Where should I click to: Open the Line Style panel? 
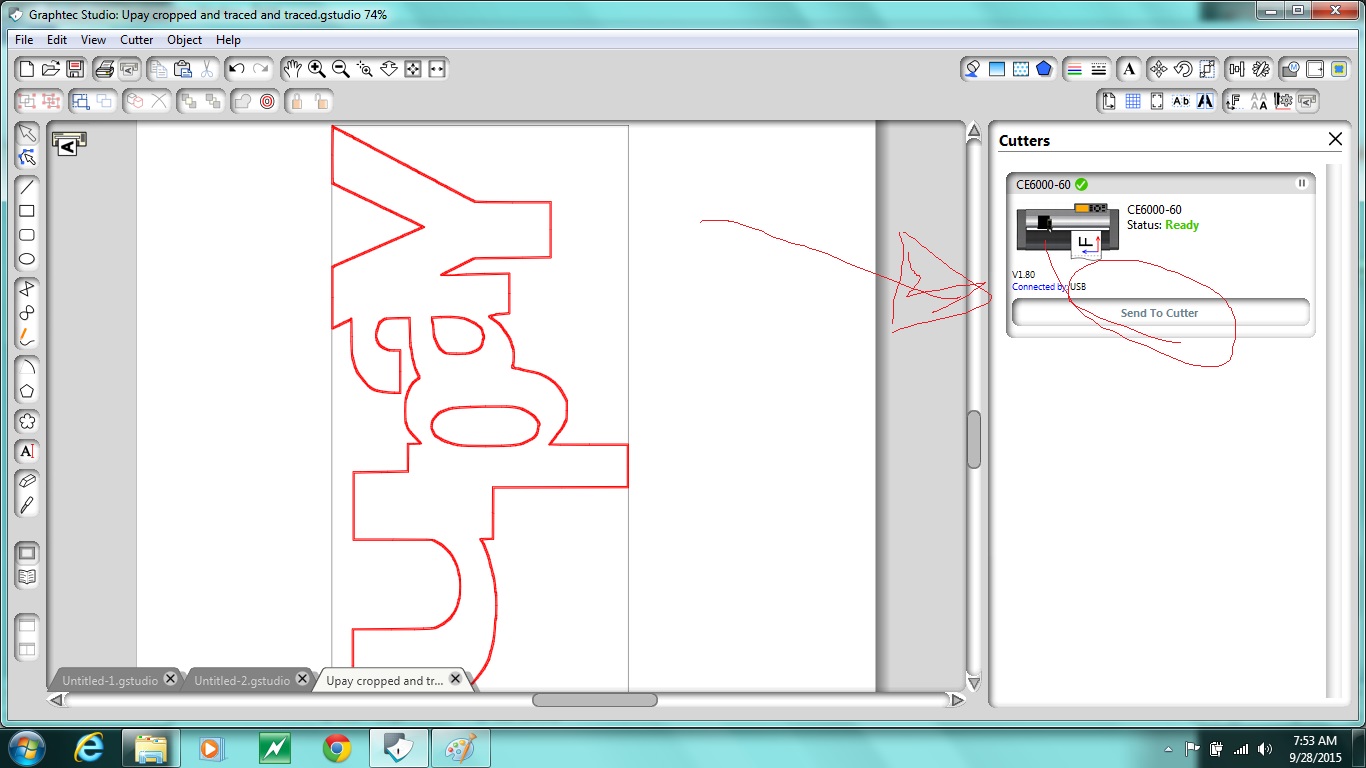(x=1099, y=69)
